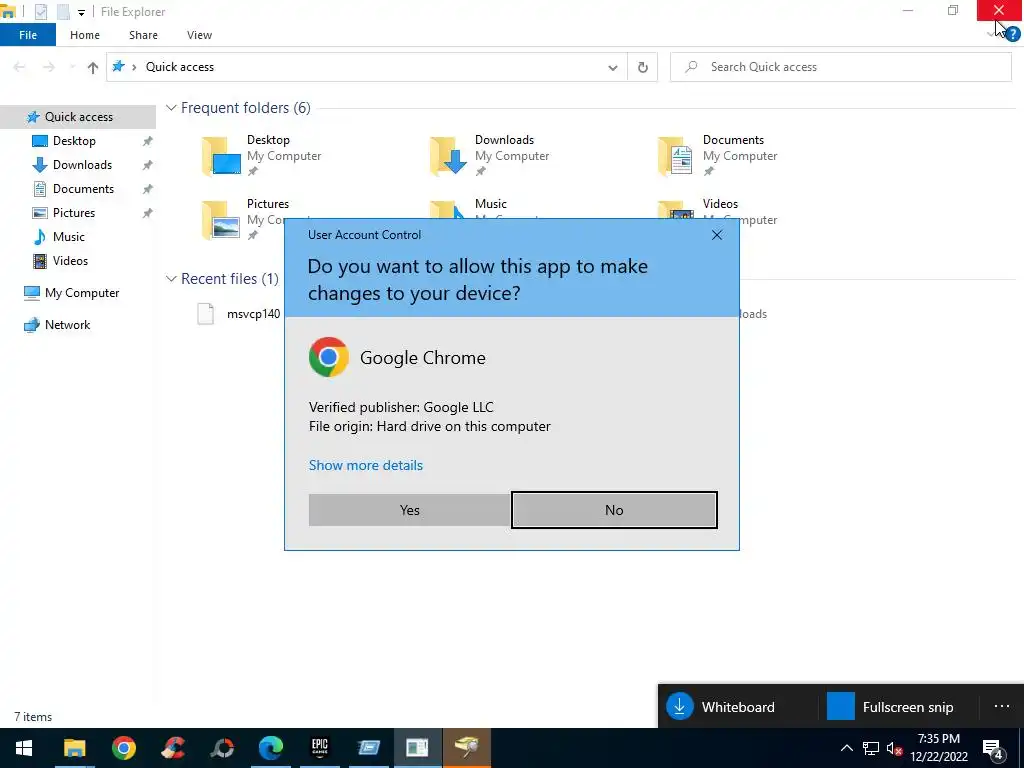The width and height of the screenshot is (1024, 768).
Task: Select Pictures in navigation pane
Action: pyautogui.click(x=74, y=213)
